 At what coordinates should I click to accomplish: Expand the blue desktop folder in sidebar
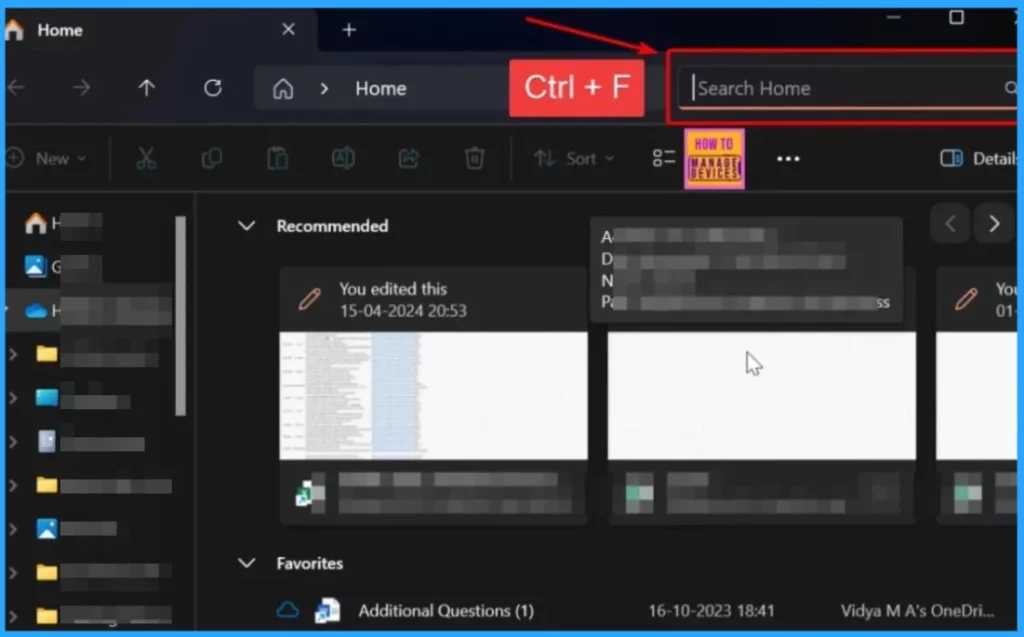pos(12,397)
